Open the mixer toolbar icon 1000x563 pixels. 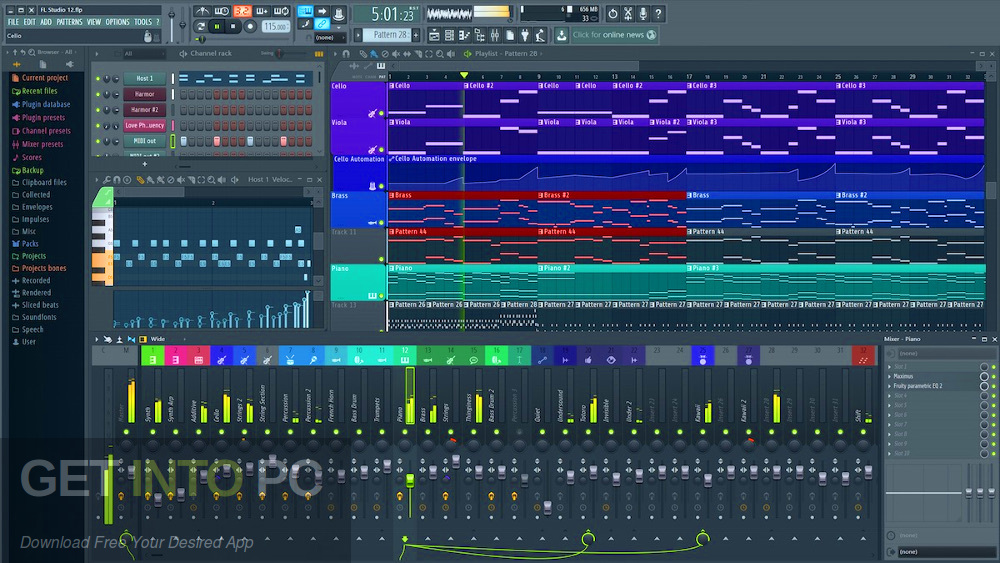tap(495, 35)
